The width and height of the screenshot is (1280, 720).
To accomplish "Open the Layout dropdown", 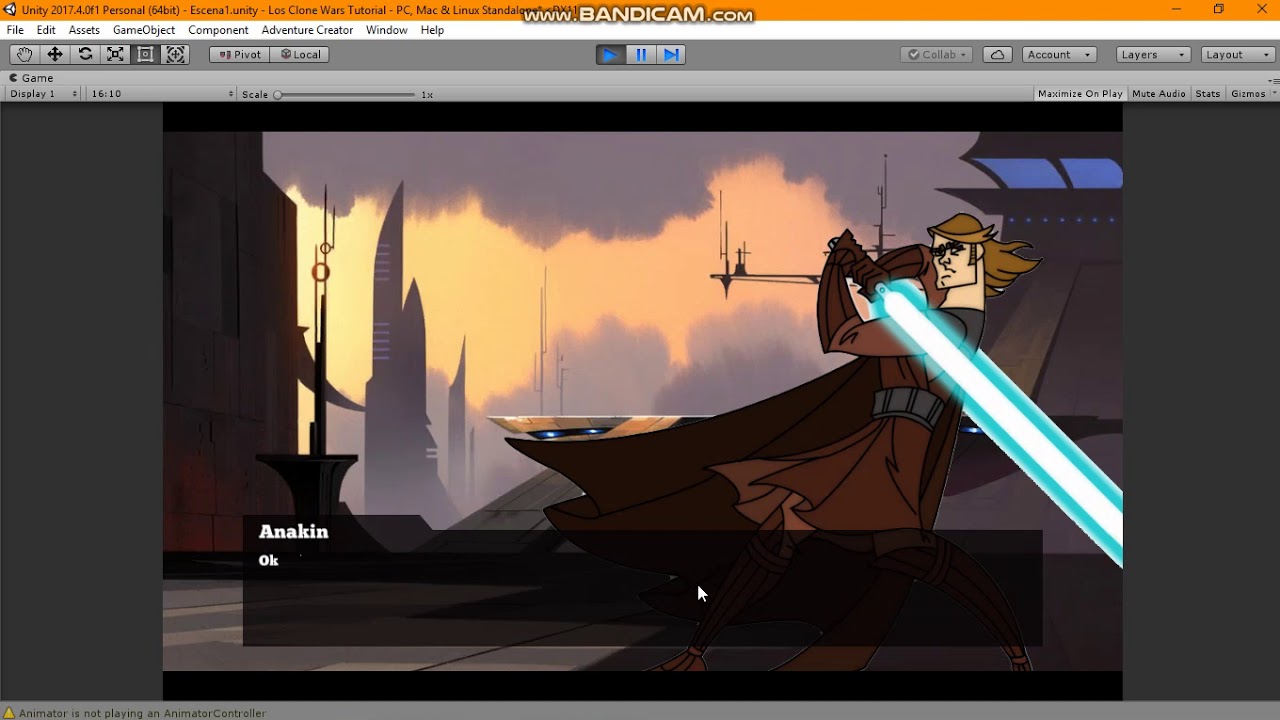I will tap(1238, 55).
